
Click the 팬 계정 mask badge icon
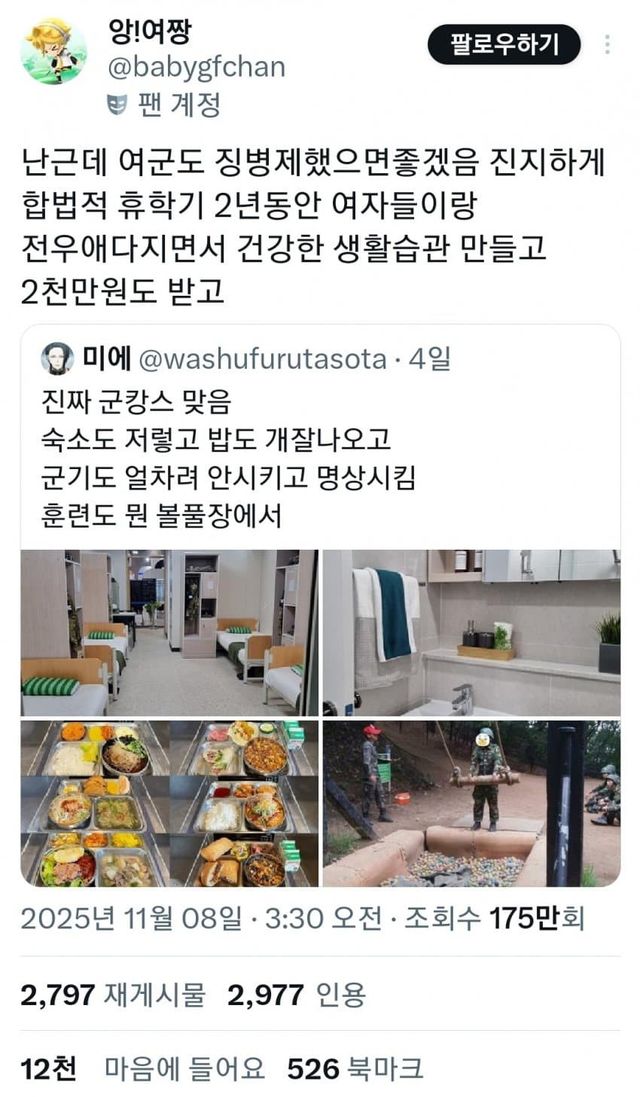pyautogui.click(x=116, y=105)
